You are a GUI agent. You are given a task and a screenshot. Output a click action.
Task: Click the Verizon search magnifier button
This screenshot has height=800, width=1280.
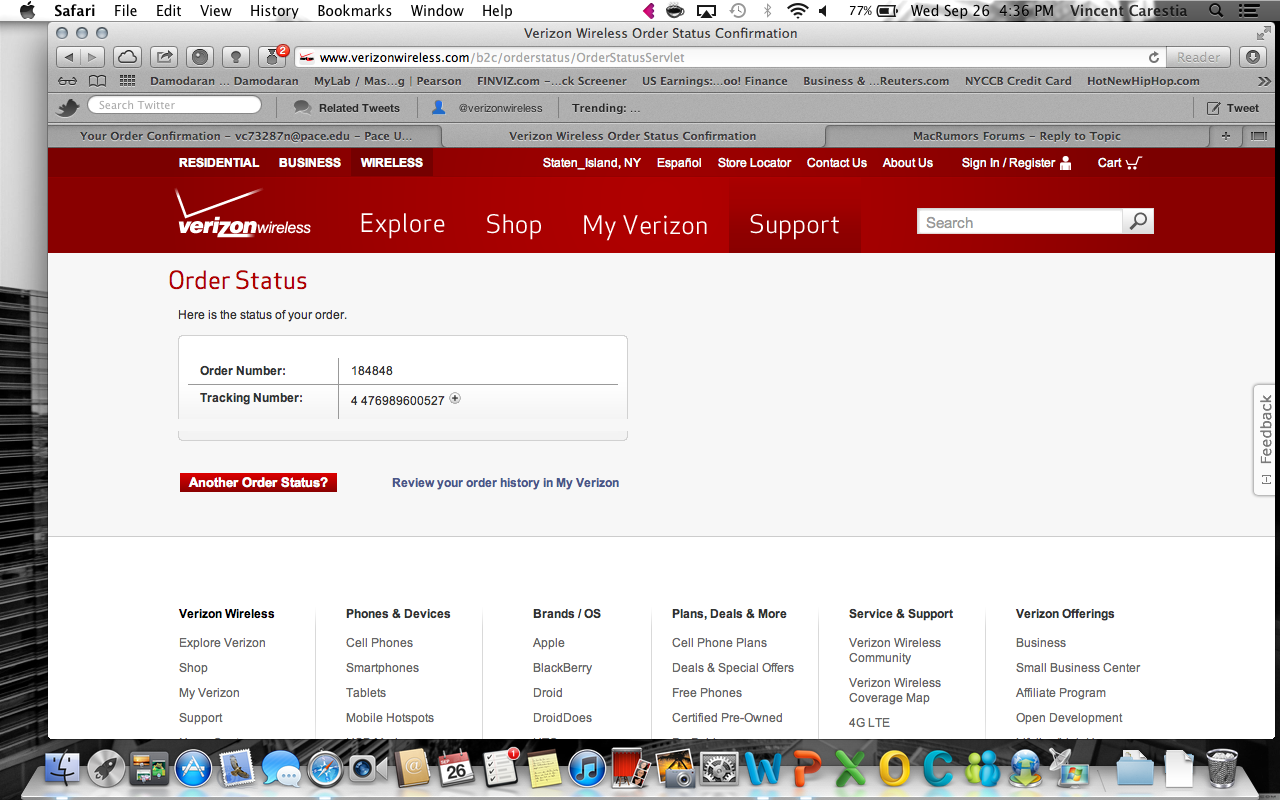1138,222
